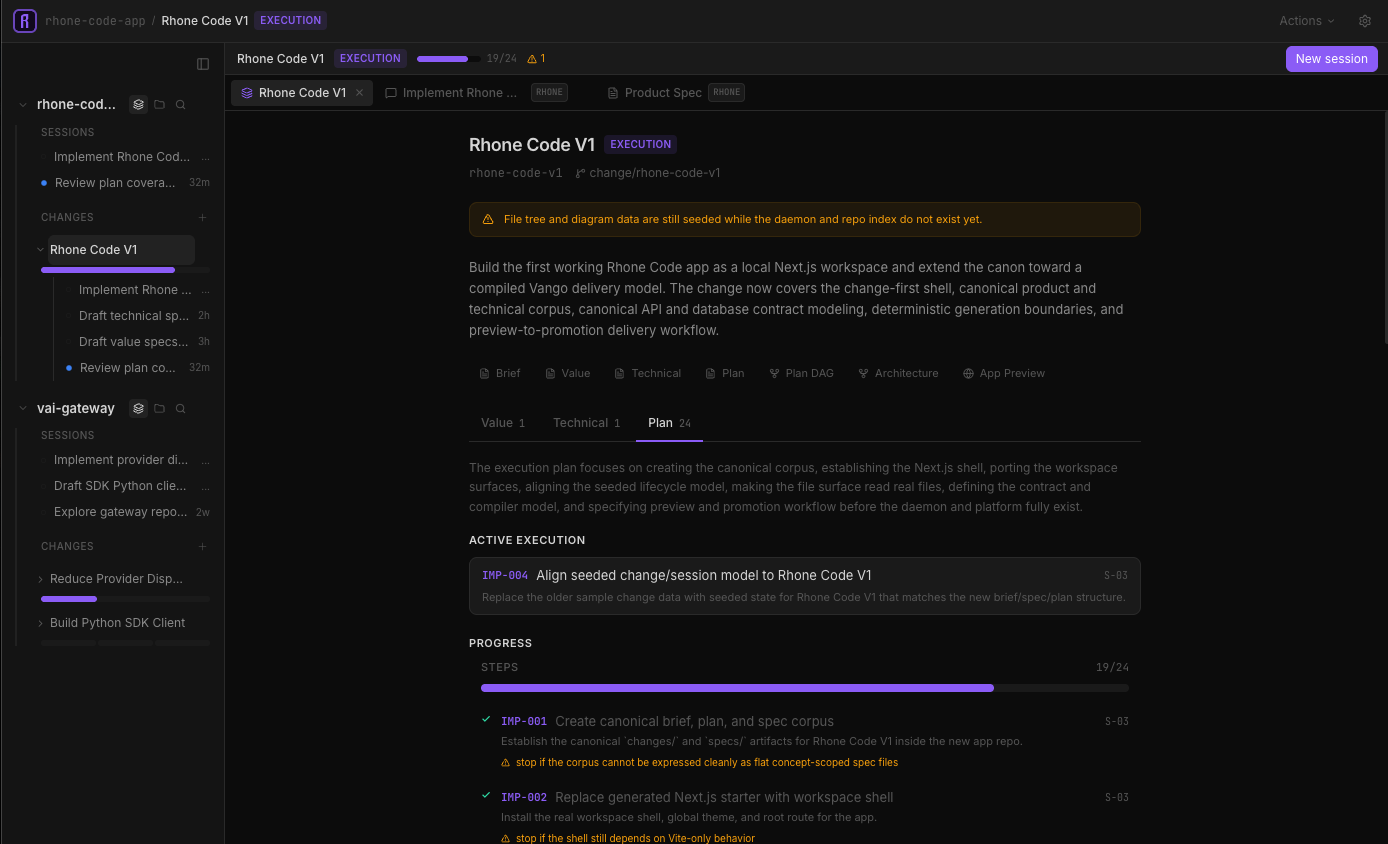
Task: Open the settings gear icon
Action: click(1365, 21)
